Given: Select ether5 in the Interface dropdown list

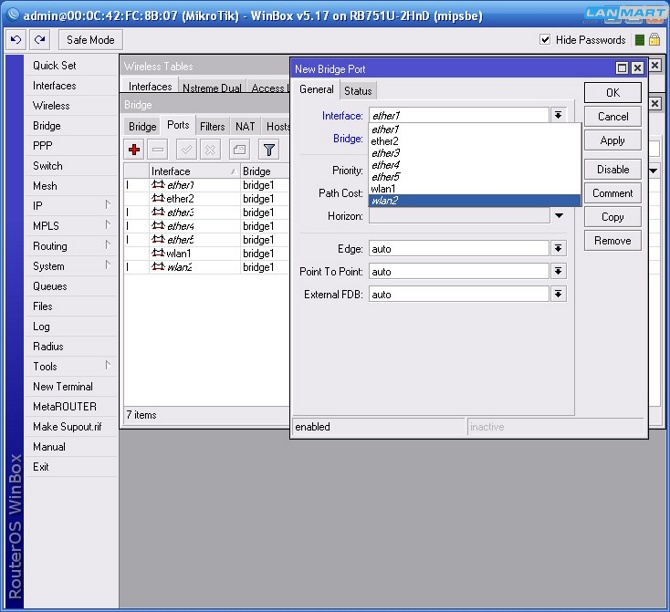Looking at the screenshot, I should click(x=474, y=177).
